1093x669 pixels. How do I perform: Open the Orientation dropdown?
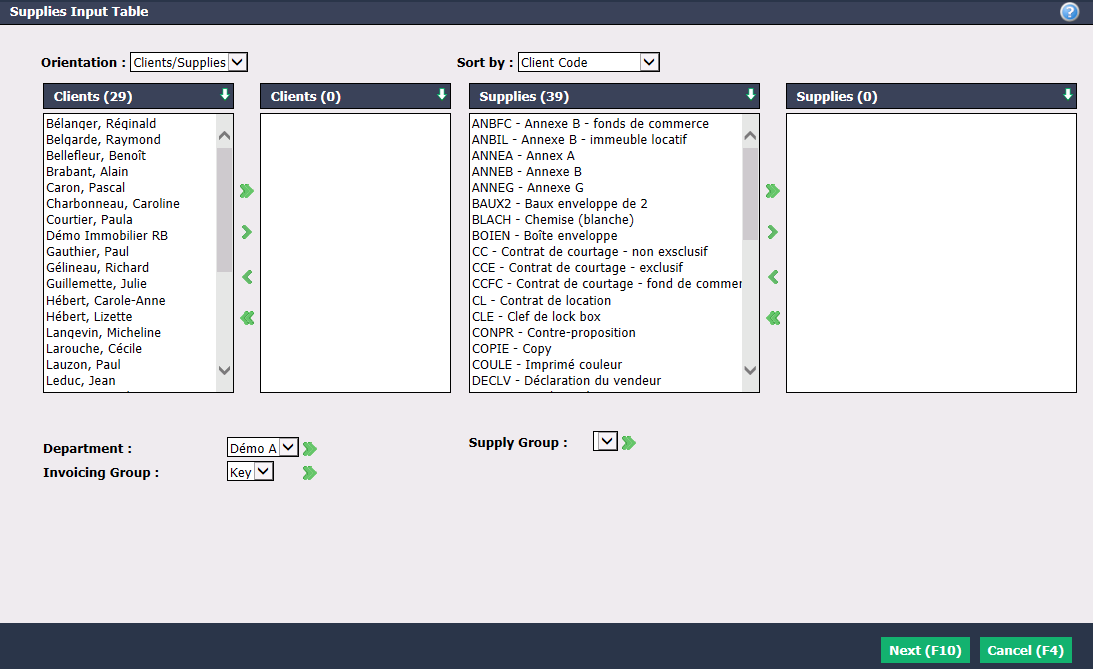(x=189, y=62)
